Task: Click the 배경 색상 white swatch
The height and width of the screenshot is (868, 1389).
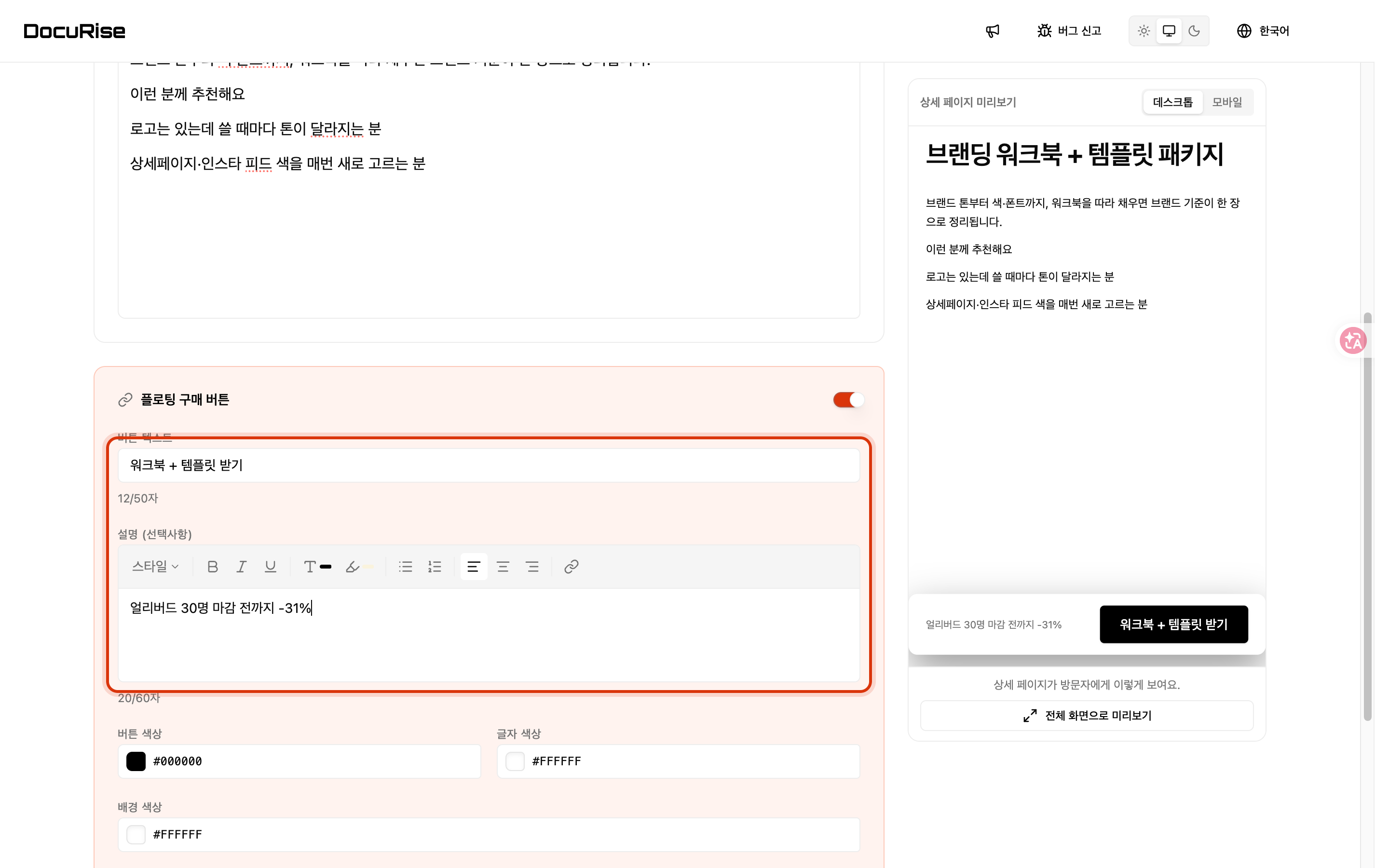Action: [136, 834]
